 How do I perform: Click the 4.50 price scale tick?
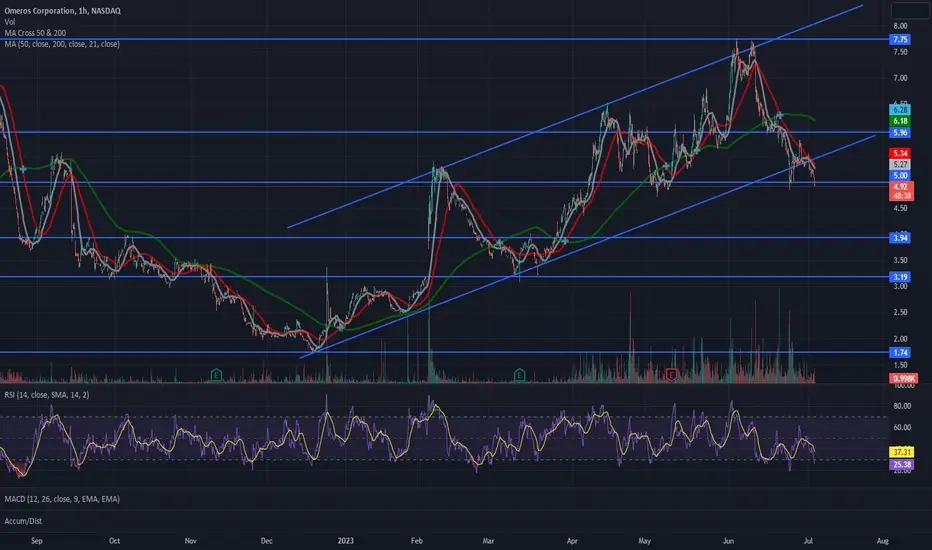point(900,208)
